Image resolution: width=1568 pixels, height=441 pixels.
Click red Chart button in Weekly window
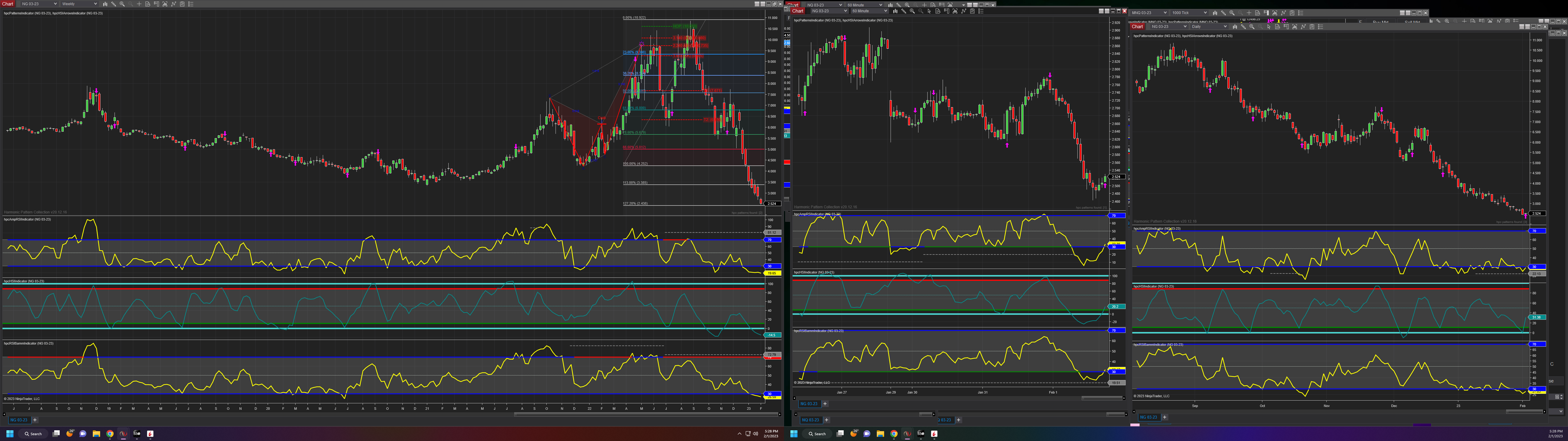tap(7, 4)
